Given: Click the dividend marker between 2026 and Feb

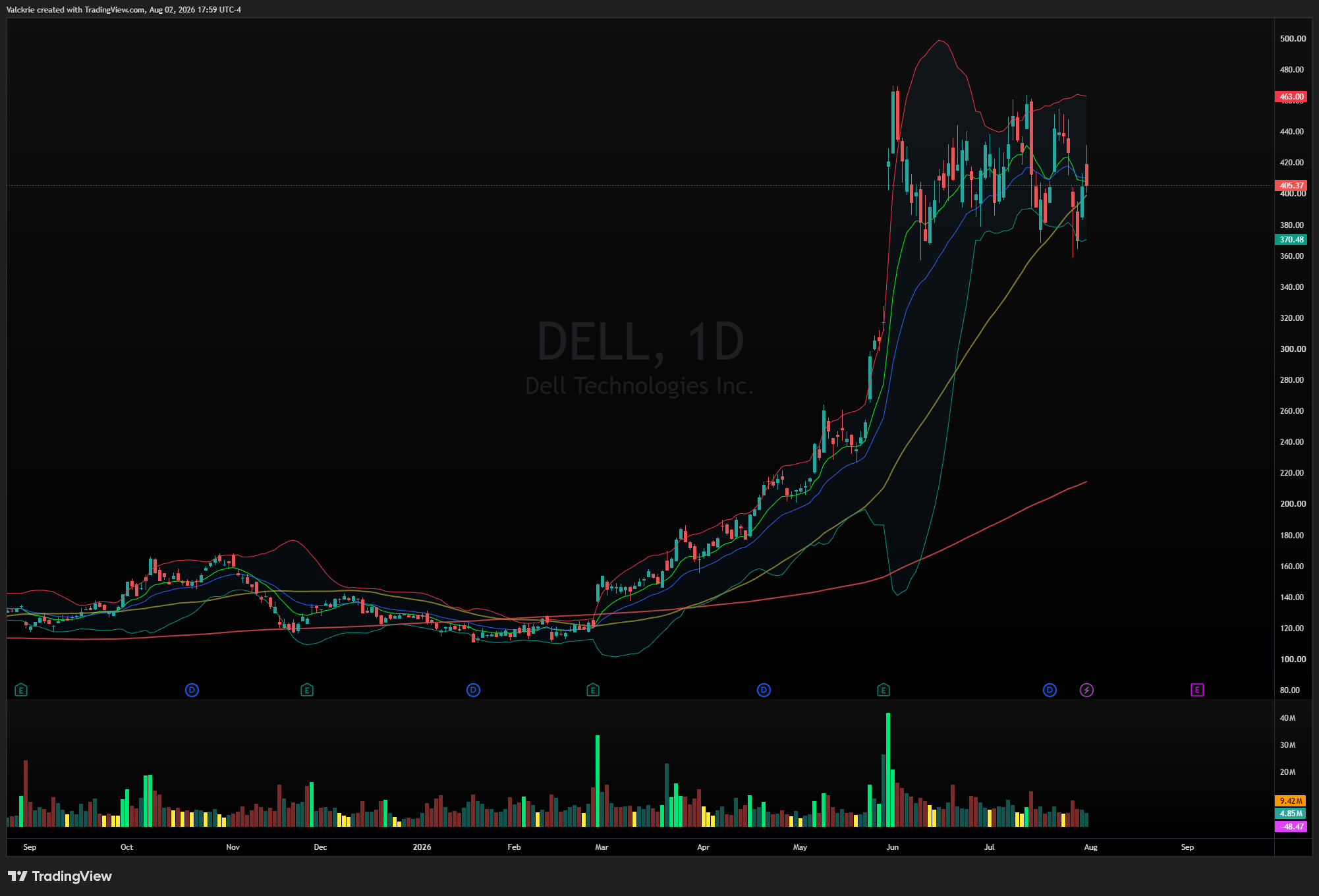Looking at the screenshot, I should pos(473,690).
